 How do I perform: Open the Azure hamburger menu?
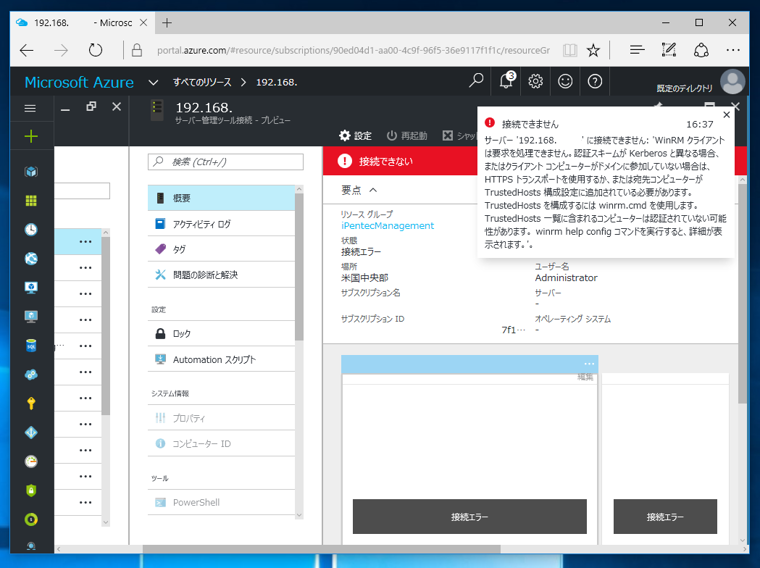click(x=30, y=109)
